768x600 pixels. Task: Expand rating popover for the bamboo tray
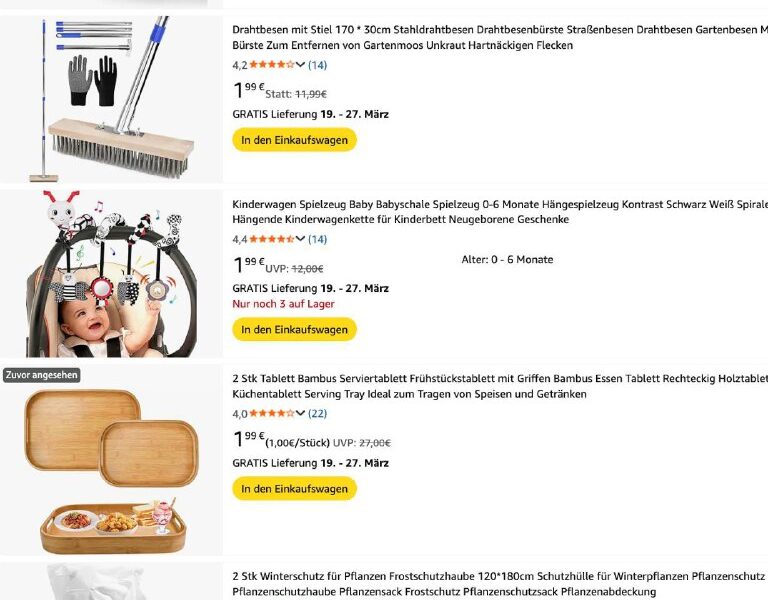300,413
